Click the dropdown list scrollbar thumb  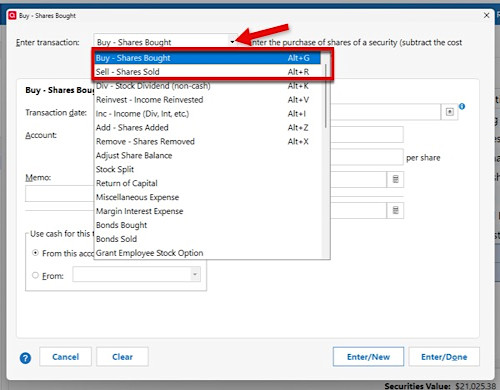tap(326, 96)
